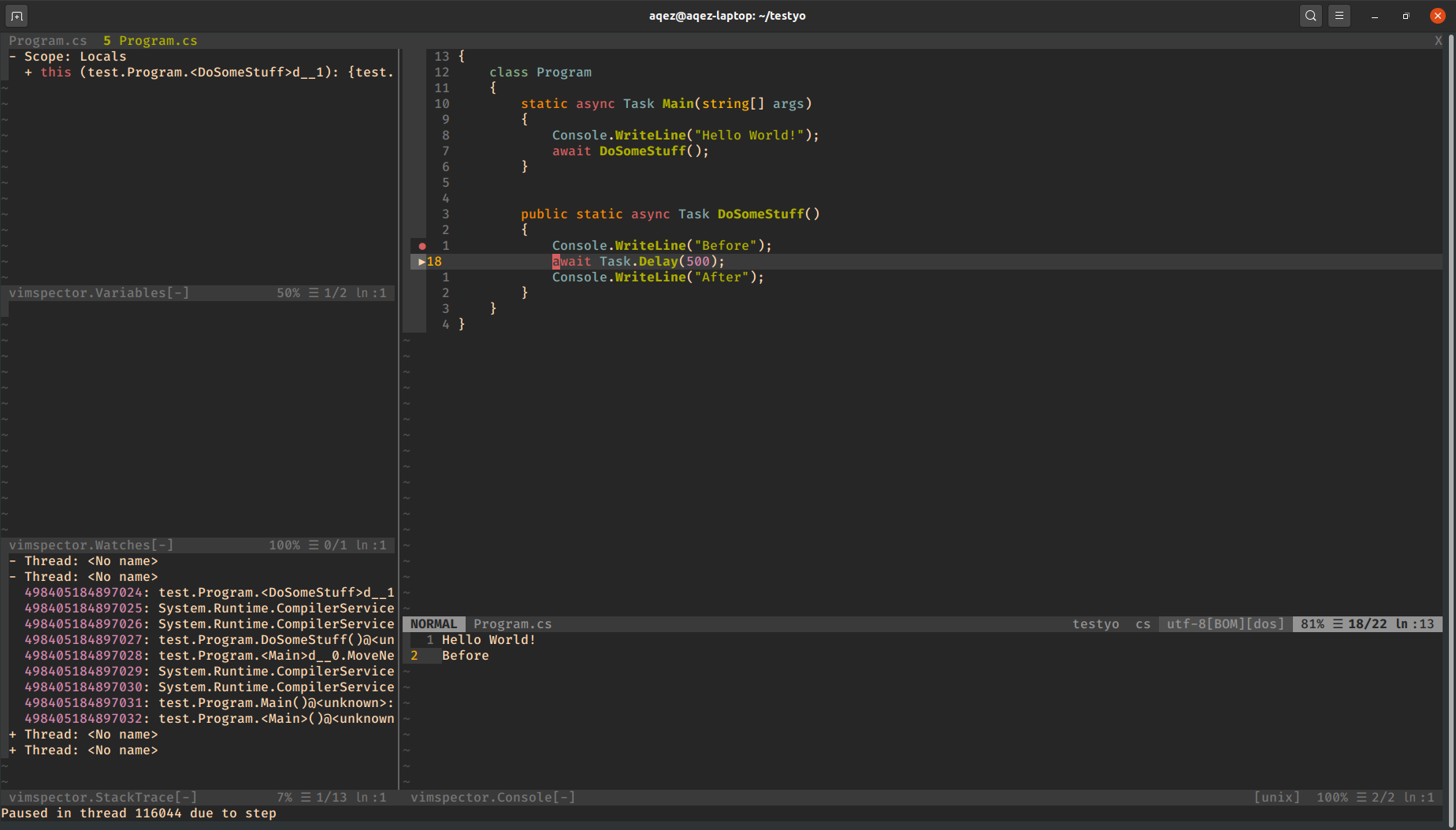Open the terminal hamburger menu
Screen dimensions: 1456x830
point(1339,16)
